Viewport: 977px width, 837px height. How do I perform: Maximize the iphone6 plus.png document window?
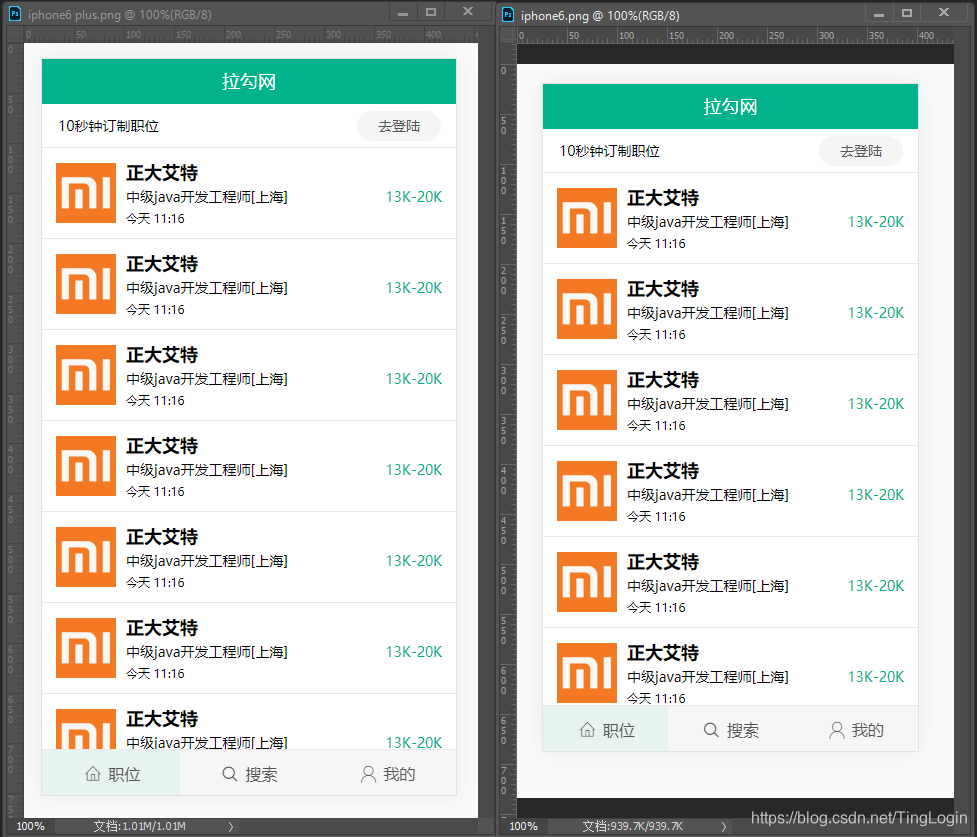coord(431,12)
